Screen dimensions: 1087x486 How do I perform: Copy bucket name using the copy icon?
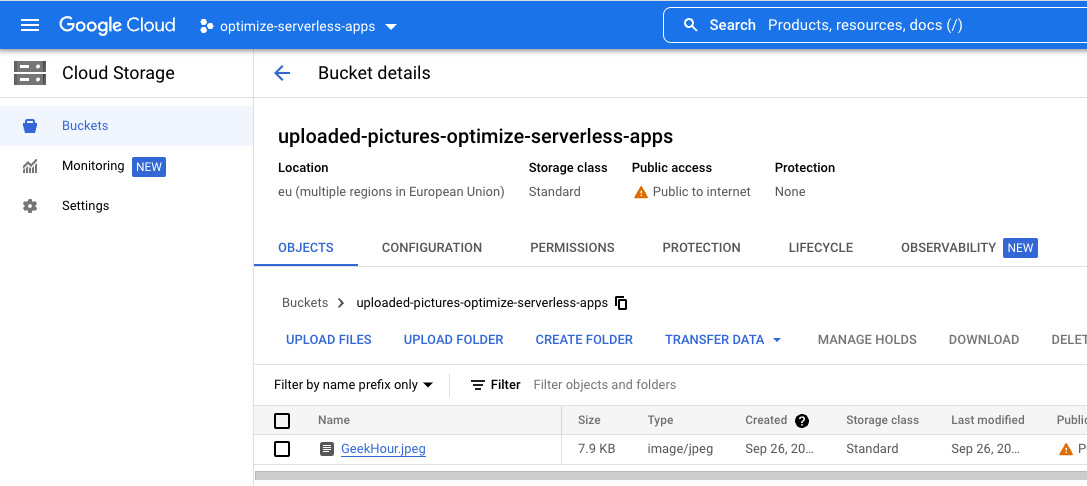pyautogui.click(x=621, y=303)
